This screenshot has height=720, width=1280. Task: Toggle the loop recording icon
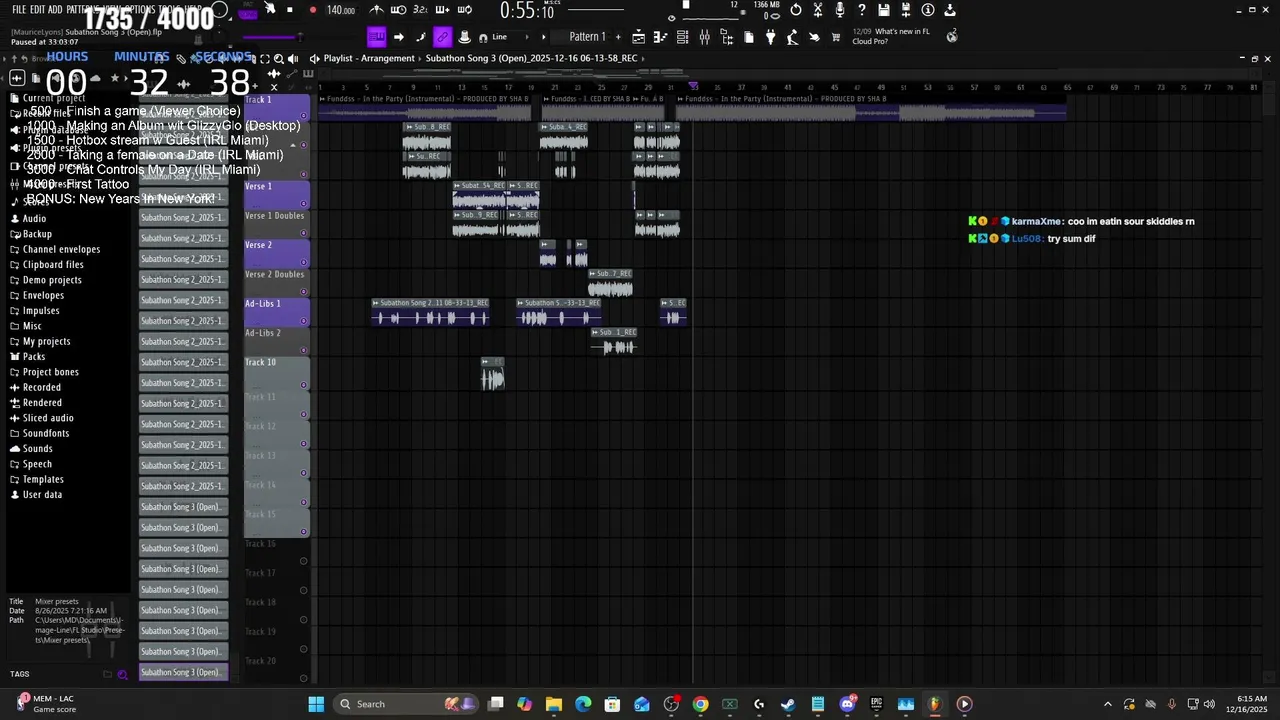point(464,10)
